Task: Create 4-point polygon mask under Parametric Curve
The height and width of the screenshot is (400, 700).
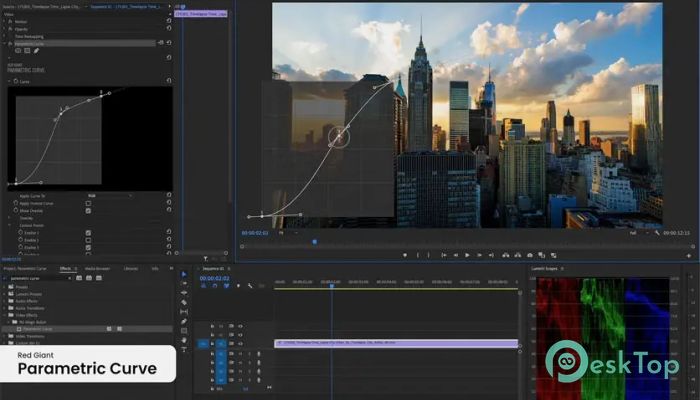Action: [x=27, y=51]
